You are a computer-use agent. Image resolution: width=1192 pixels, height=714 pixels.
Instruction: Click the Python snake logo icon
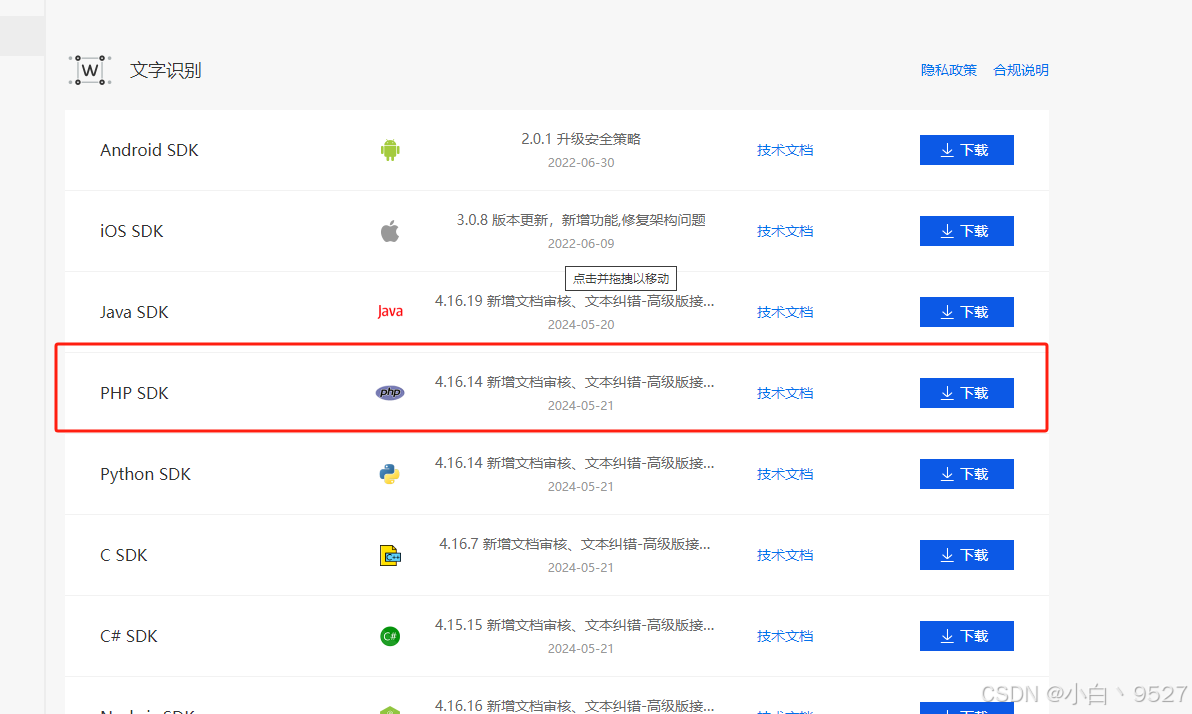tap(390, 474)
